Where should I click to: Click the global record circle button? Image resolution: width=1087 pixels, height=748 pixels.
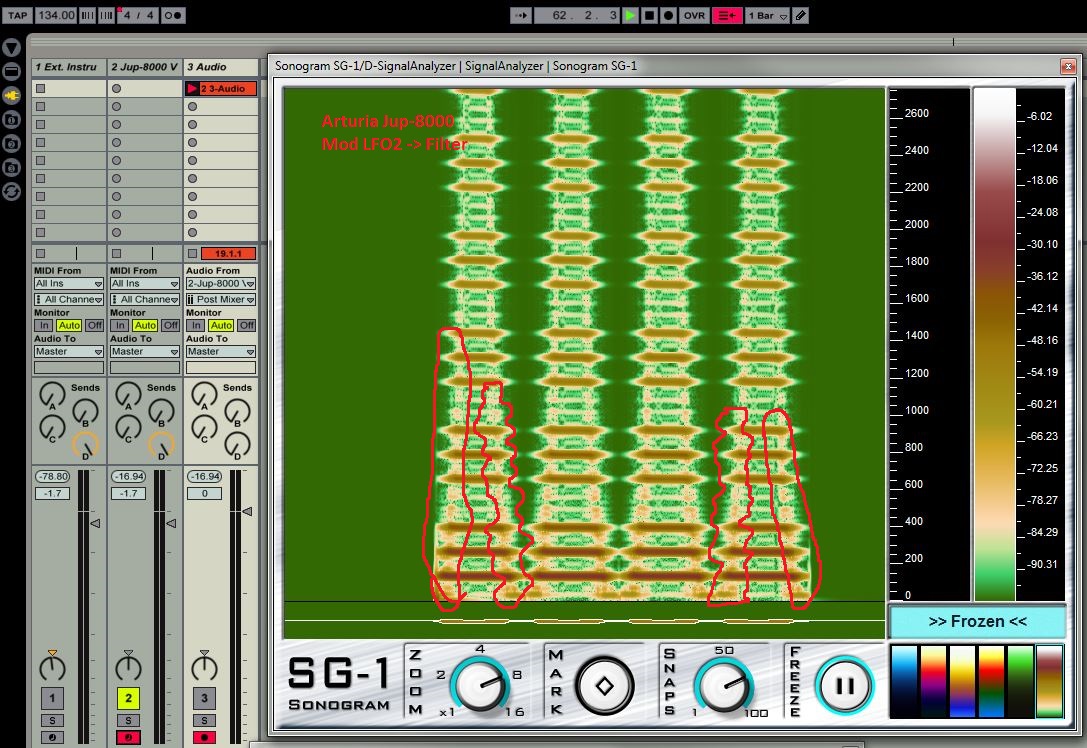[x=668, y=15]
